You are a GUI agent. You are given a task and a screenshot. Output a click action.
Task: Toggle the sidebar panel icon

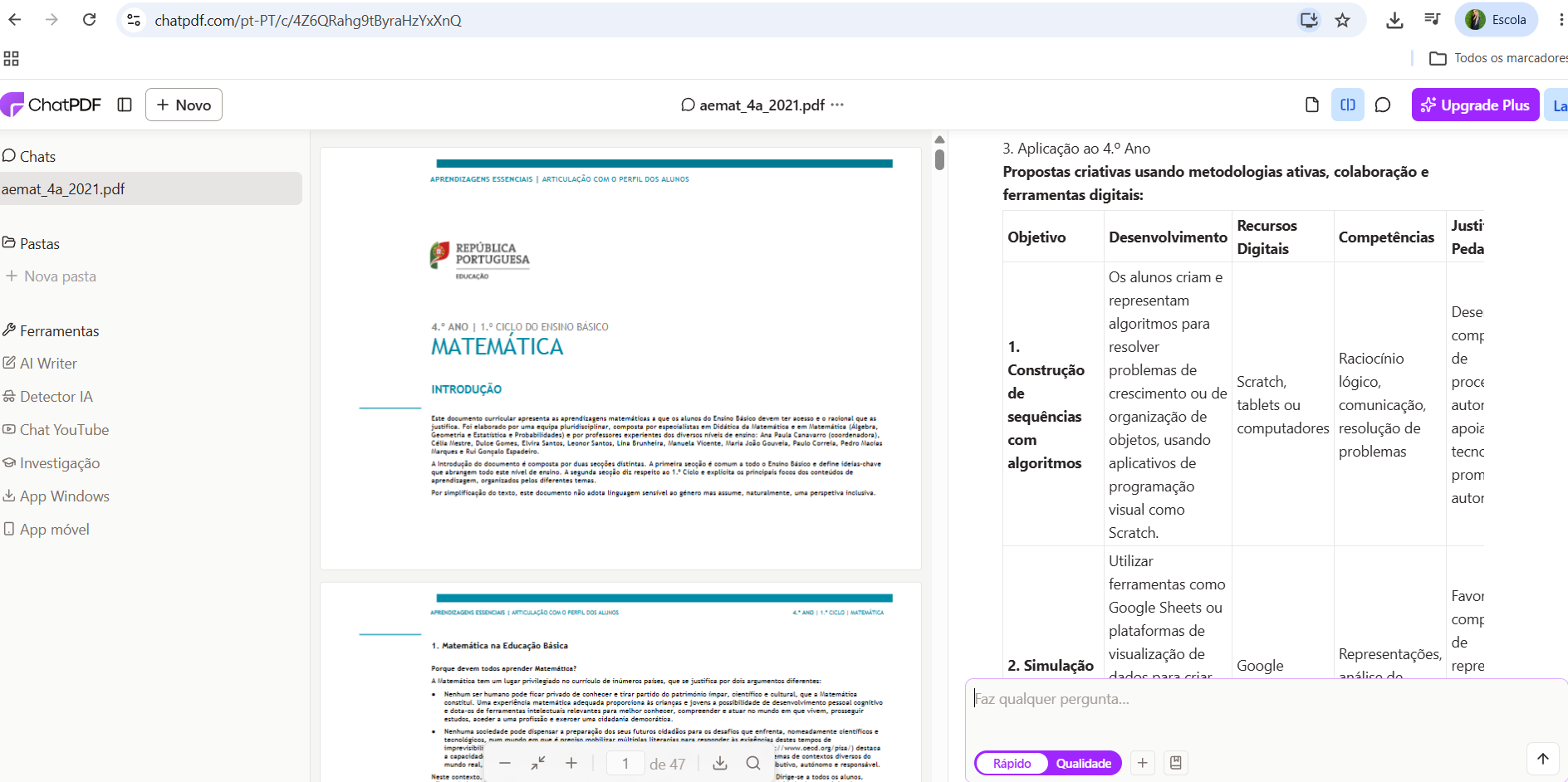click(x=125, y=105)
